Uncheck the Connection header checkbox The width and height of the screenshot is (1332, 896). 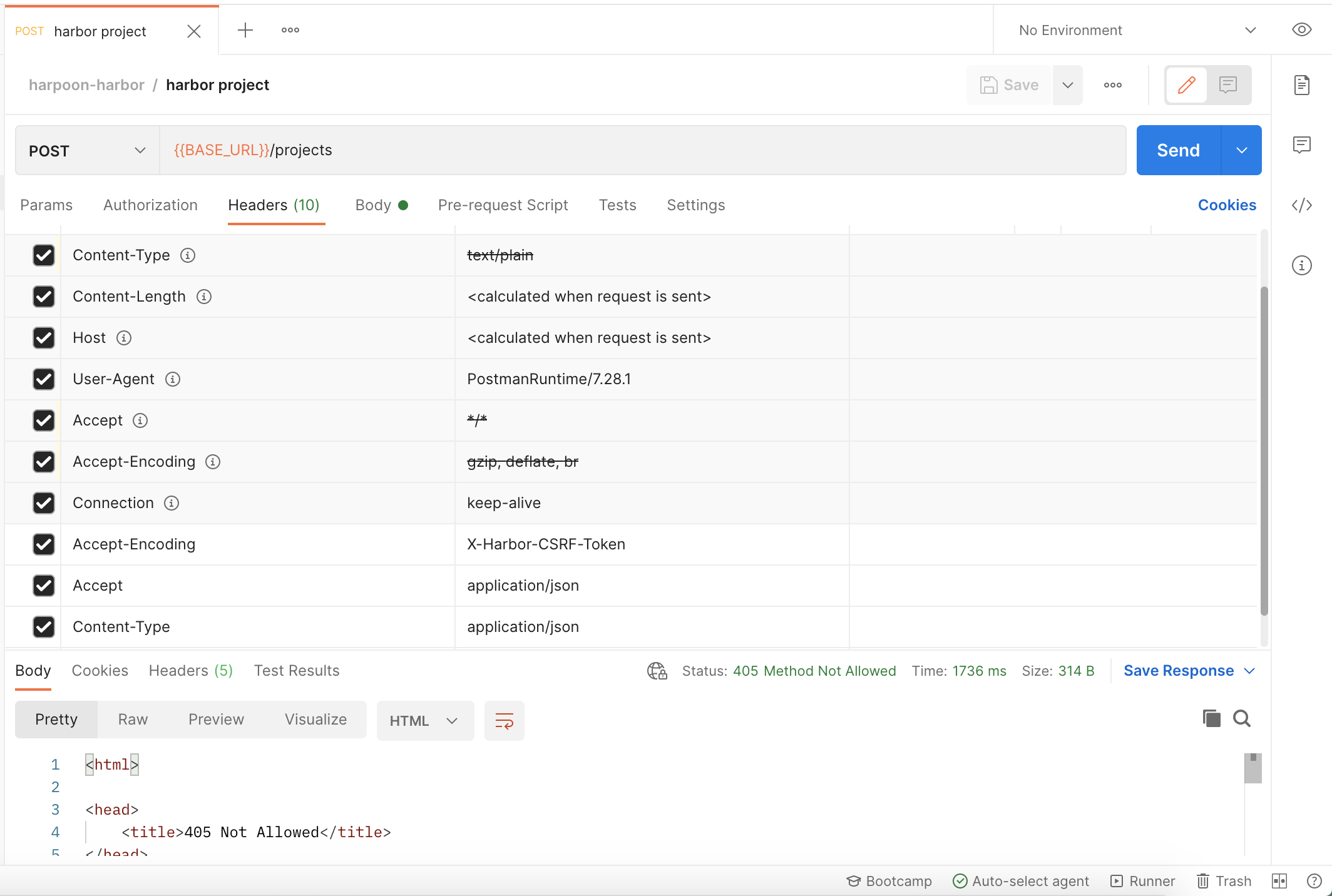[x=44, y=503]
